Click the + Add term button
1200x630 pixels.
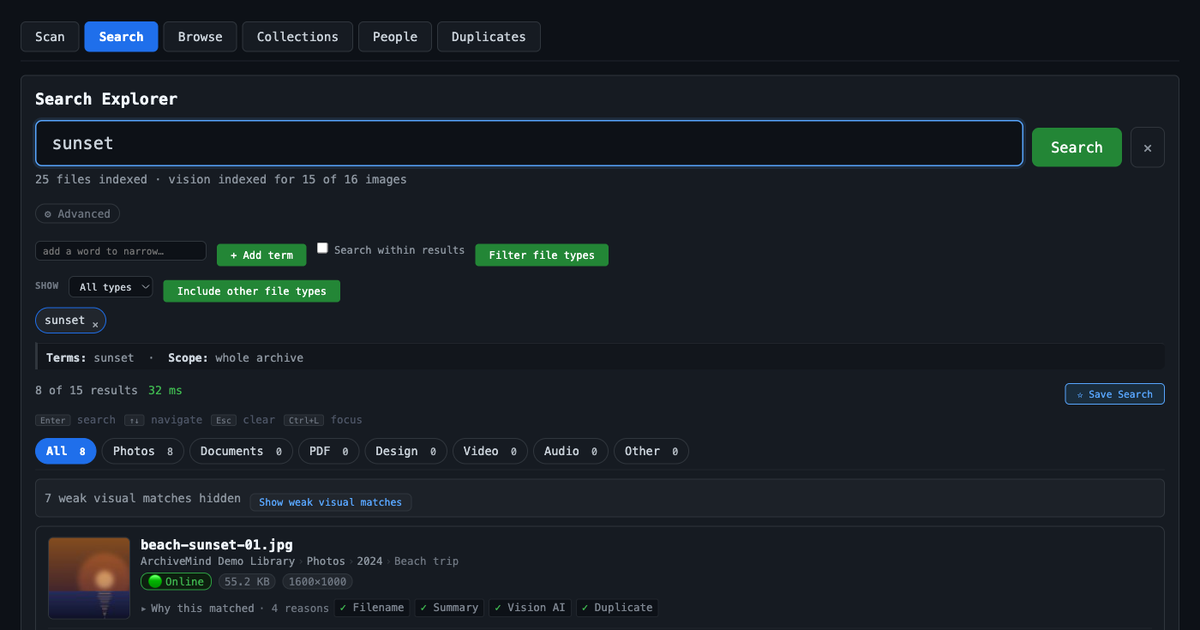click(261, 255)
